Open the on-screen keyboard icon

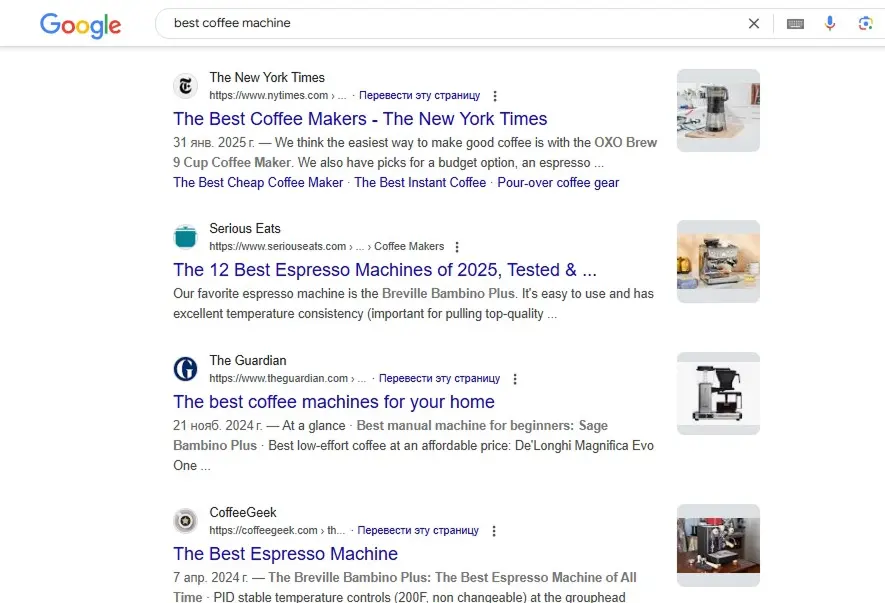pyautogui.click(x=795, y=24)
